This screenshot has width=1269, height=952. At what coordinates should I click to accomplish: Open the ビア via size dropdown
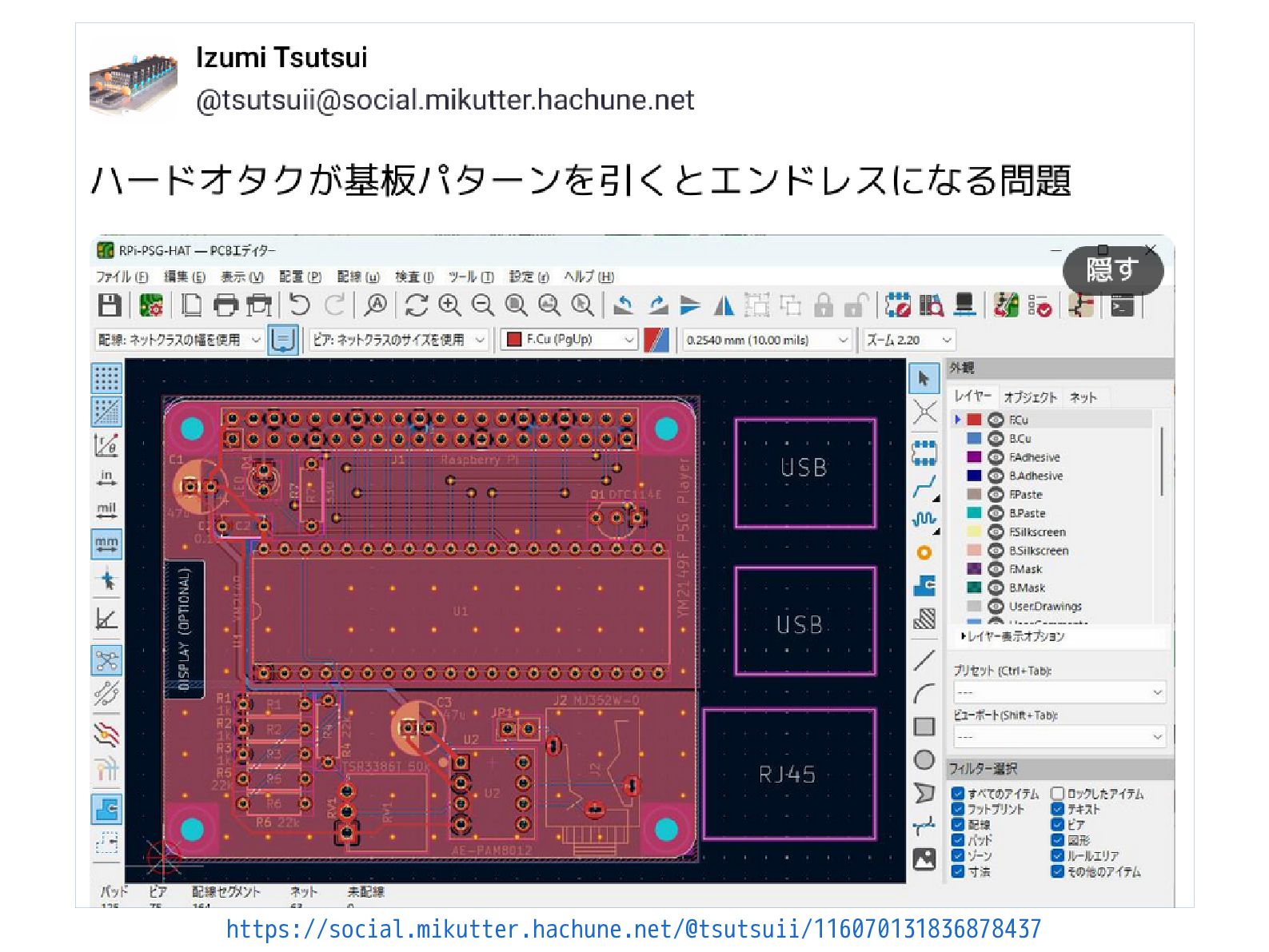point(398,340)
